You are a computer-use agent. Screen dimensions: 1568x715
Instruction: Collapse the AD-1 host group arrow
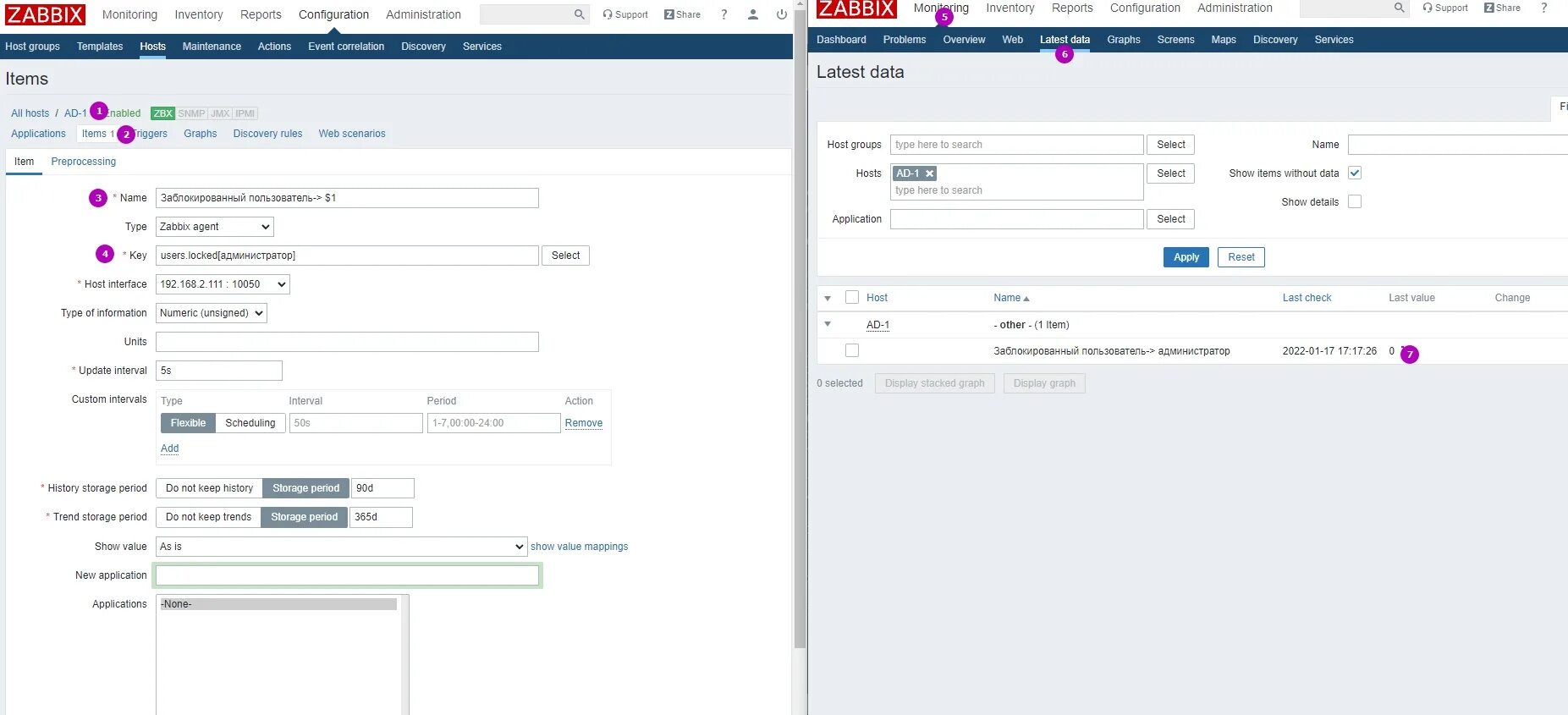(828, 324)
